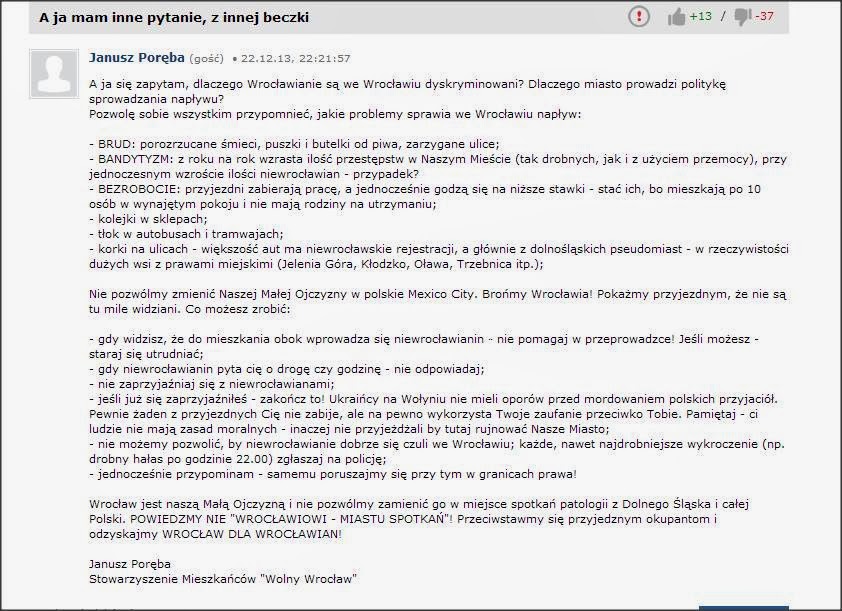The image size is (842, 611).
Task: Click the line starting "Nie pozwólmy zmienić Naszej Małej Ojczyzny"
Action: pyautogui.click(x=437, y=294)
